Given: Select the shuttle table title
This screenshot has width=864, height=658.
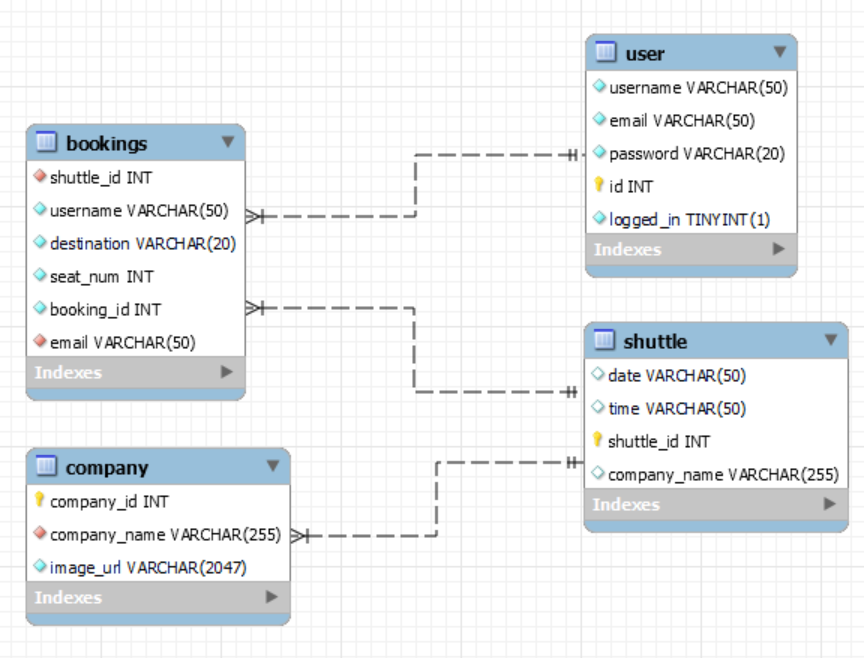Looking at the screenshot, I should point(655,342).
